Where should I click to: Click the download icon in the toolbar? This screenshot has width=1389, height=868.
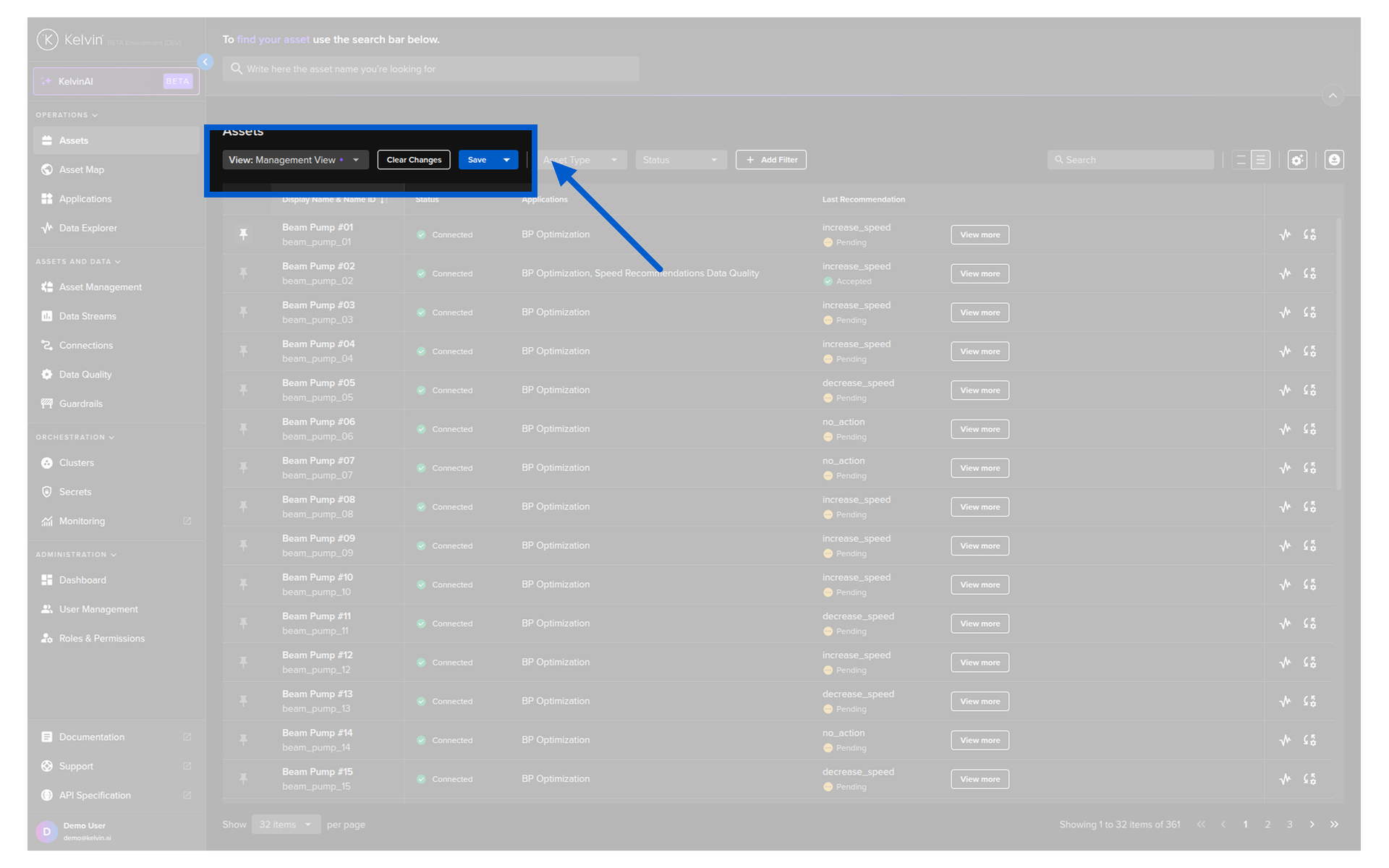[1334, 160]
